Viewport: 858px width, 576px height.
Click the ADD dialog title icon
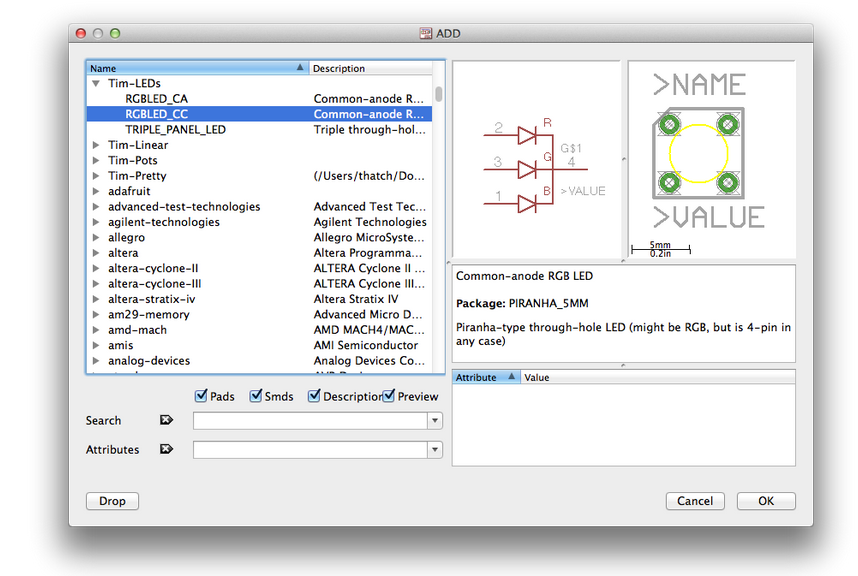[x=425, y=33]
